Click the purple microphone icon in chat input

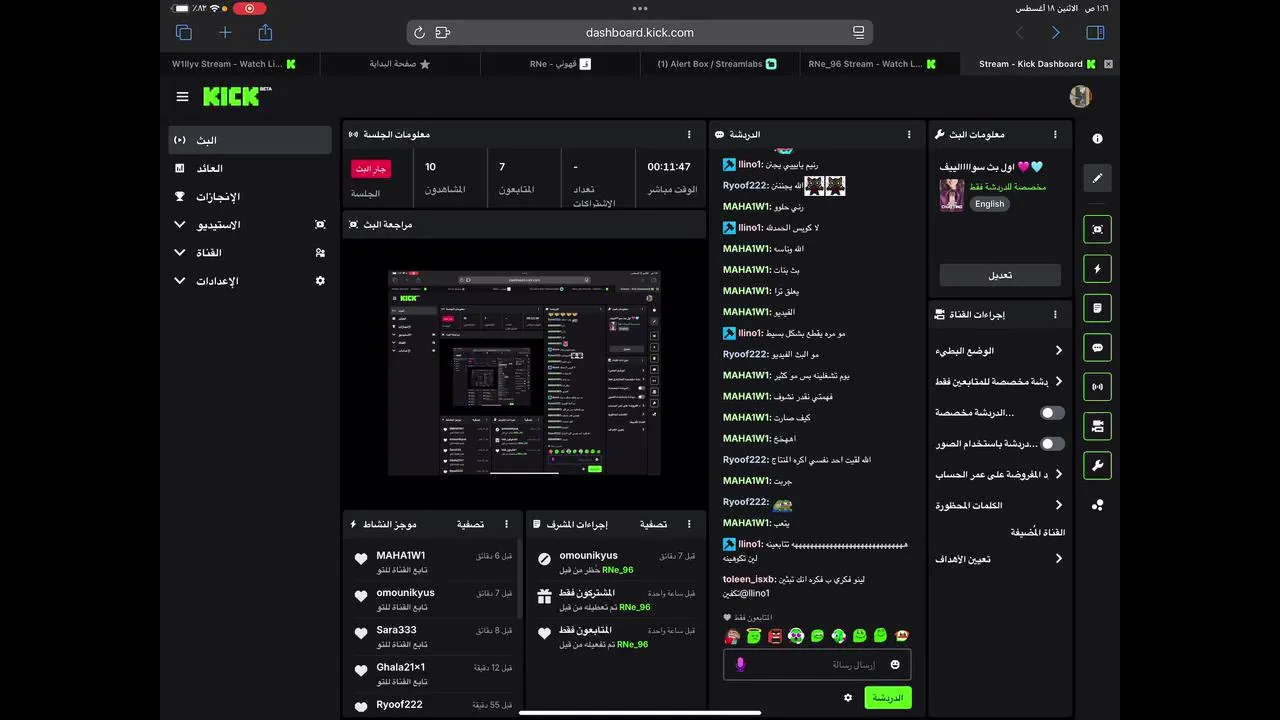point(740,665)
